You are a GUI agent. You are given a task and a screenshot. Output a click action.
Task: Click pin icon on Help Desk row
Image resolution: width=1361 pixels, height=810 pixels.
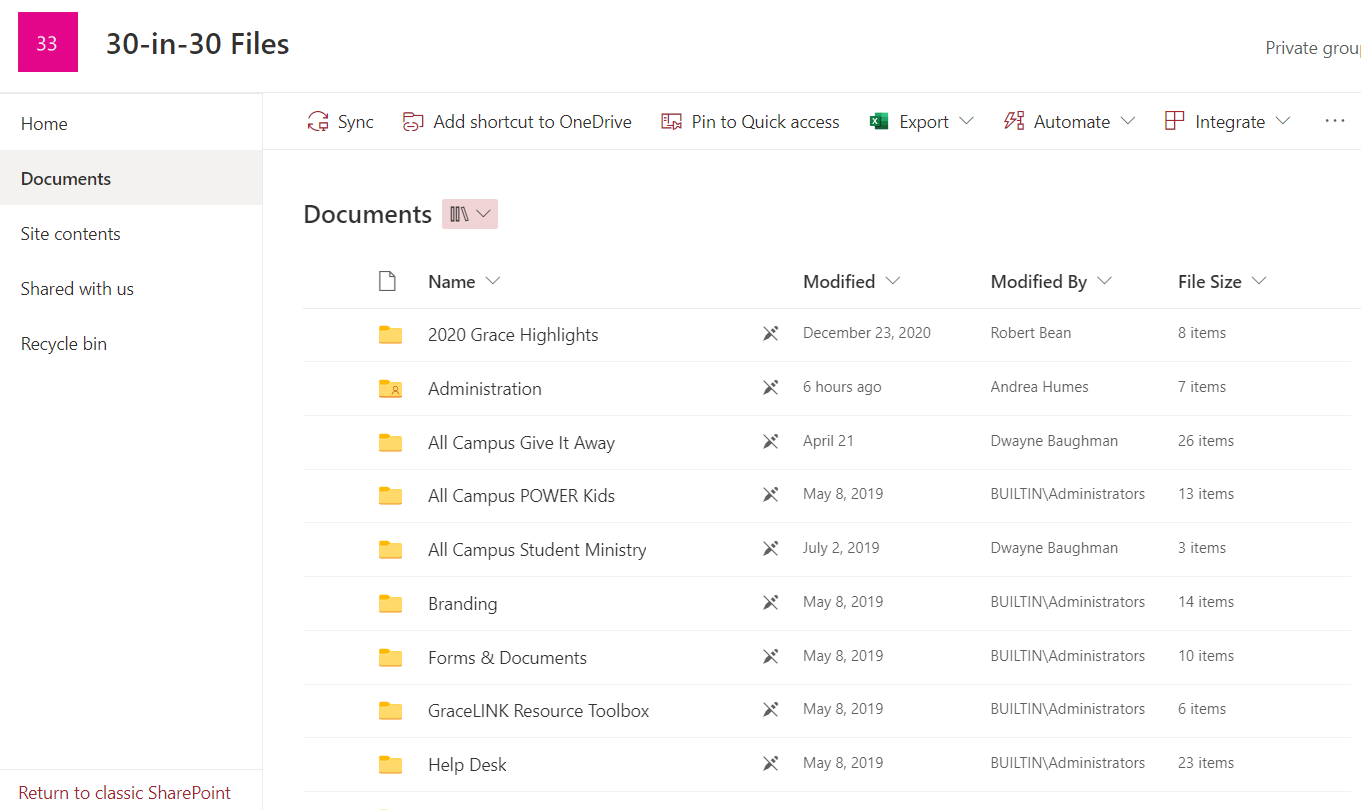pyautogui.click(x=770, y=764)
